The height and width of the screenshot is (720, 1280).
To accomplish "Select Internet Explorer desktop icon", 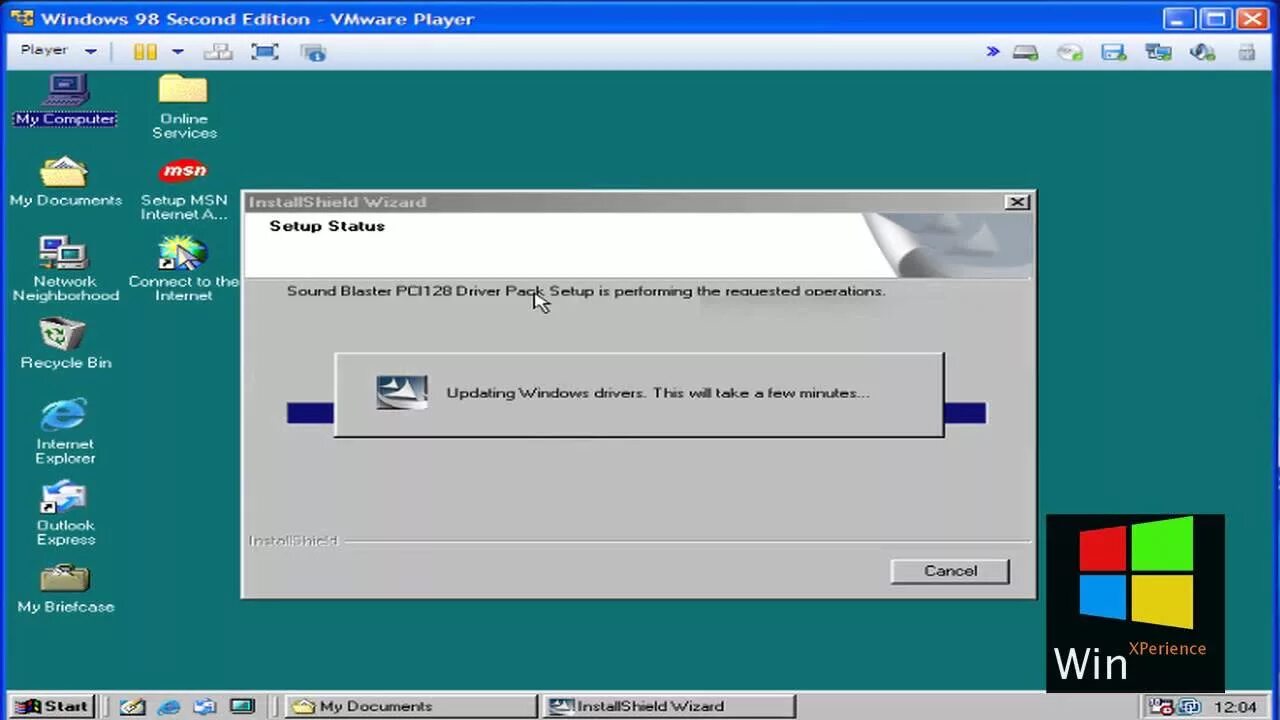I will [65, 431].
